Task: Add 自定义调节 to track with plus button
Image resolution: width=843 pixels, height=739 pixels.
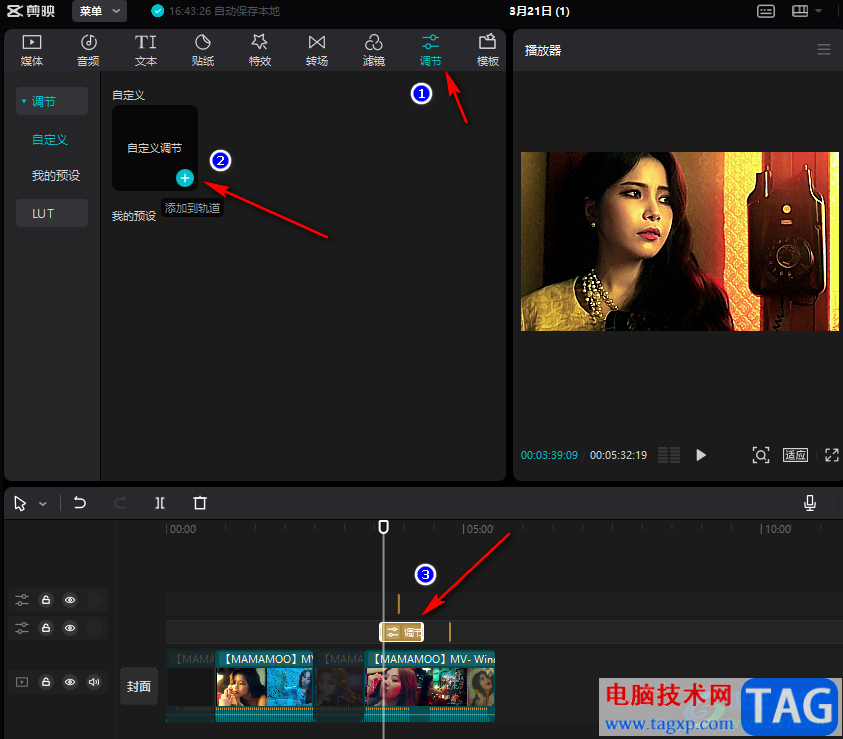Action: [184, 178]
